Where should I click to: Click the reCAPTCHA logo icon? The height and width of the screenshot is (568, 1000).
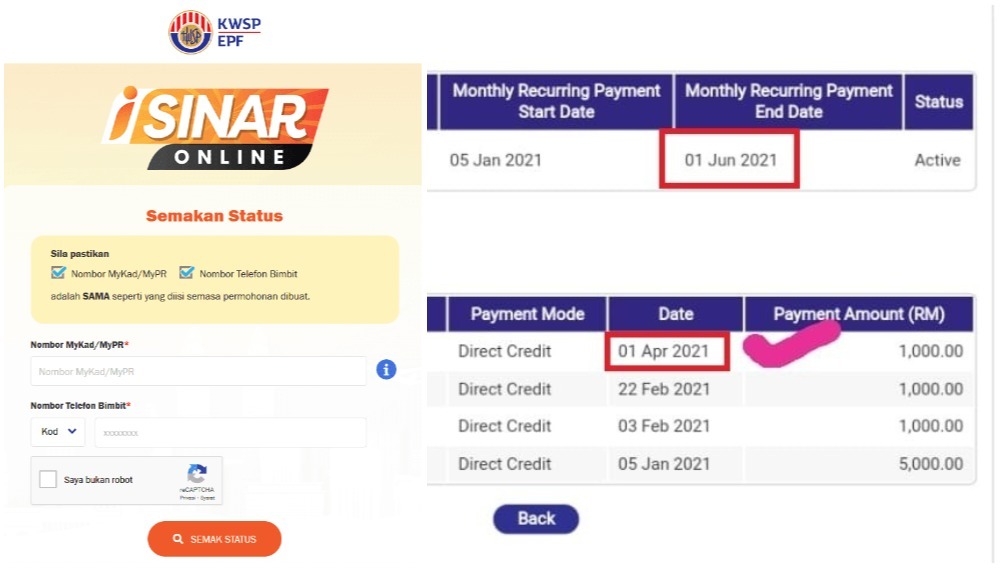click(197, 474)
